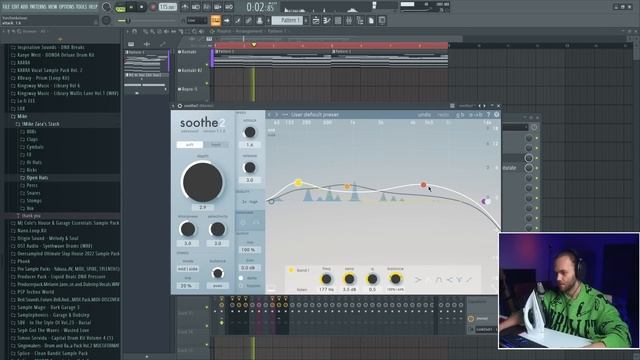Click the band q knob in soothe2
This screenshot has width=640, height=360.
click(x=372, y=279)
